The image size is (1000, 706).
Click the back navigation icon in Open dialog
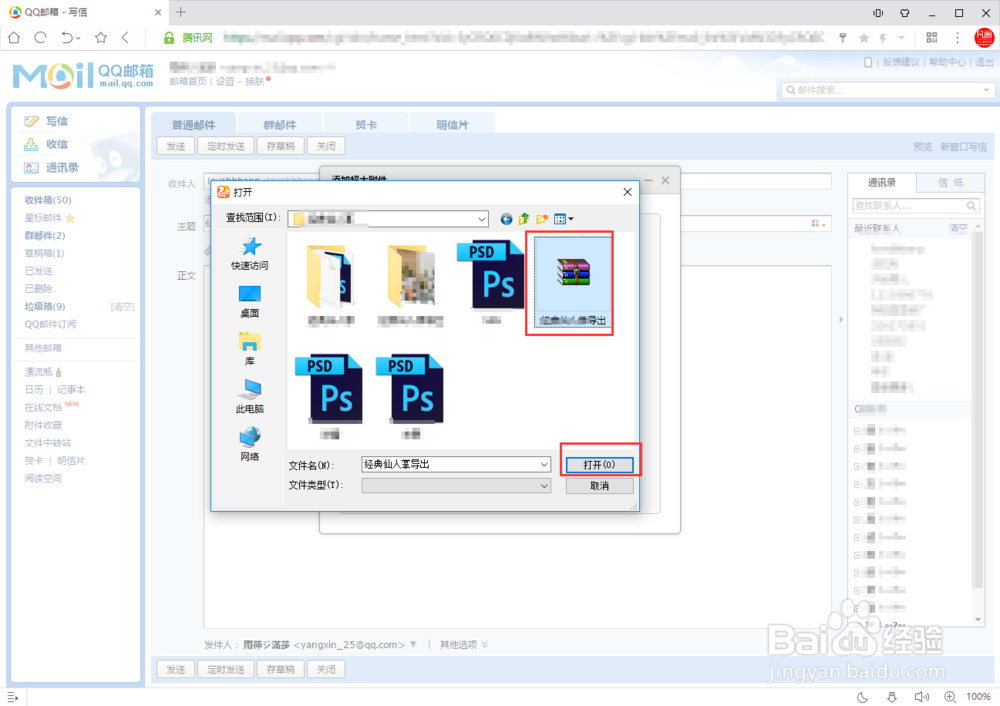[x=506, y=219]
